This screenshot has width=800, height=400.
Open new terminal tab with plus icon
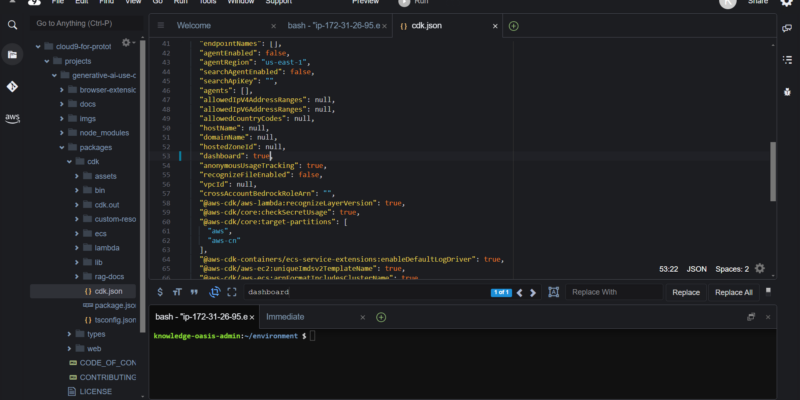coord(381,317)
